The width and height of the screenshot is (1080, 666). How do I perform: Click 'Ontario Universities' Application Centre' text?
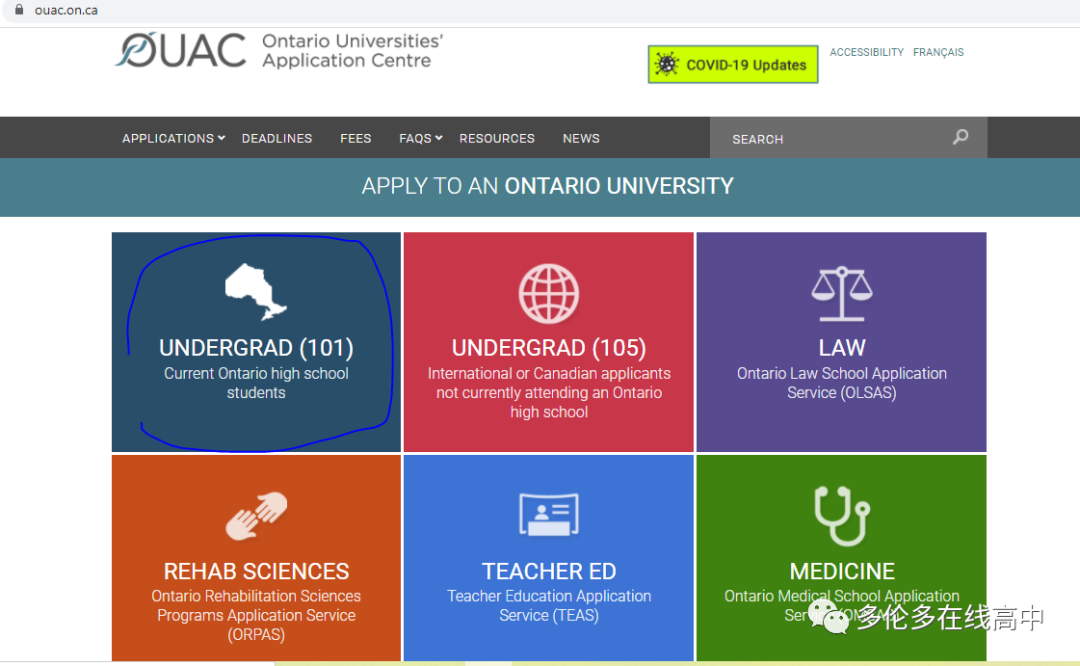click(x=352, y=50)
